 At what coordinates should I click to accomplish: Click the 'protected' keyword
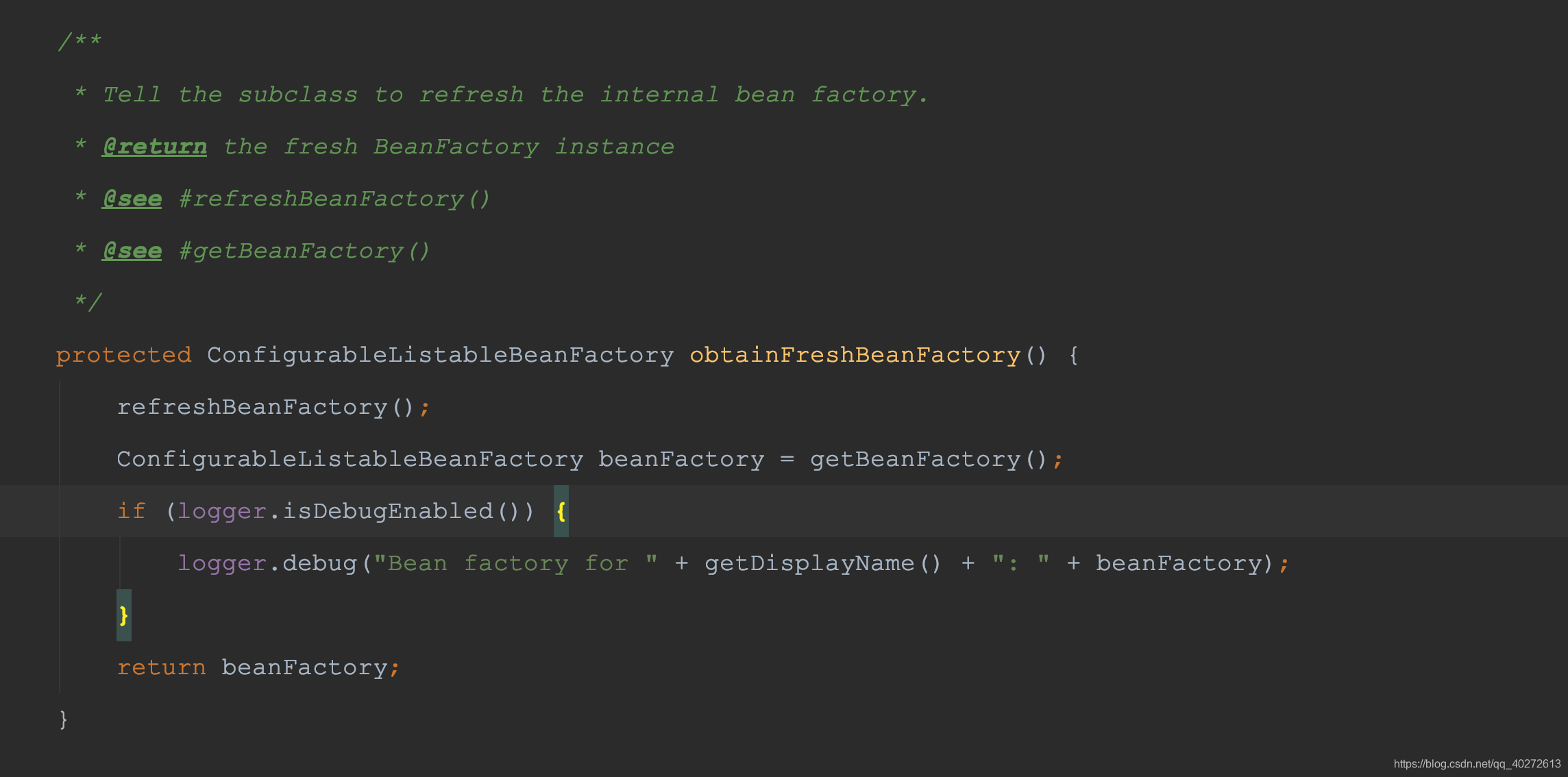(x=123, y=355)
